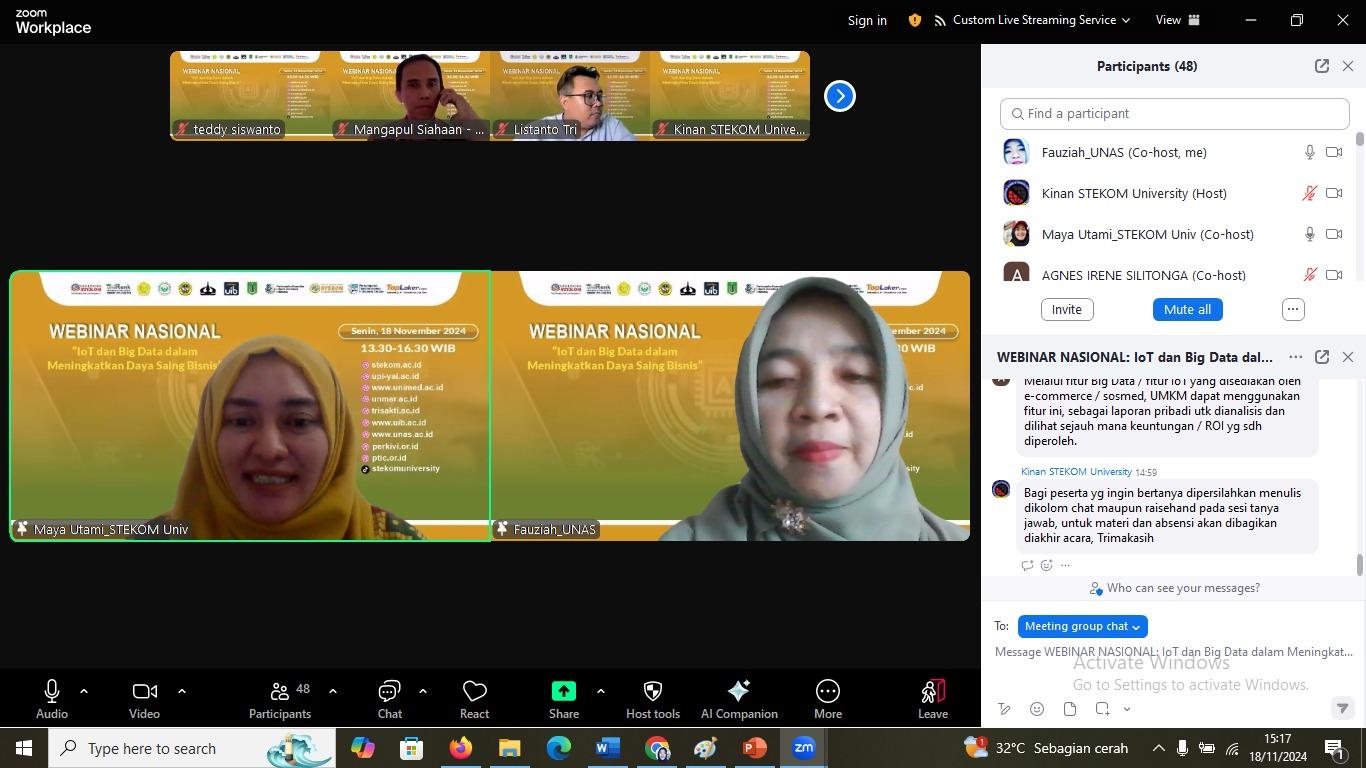
Task: Launch AI Companion
Action: 739,699
